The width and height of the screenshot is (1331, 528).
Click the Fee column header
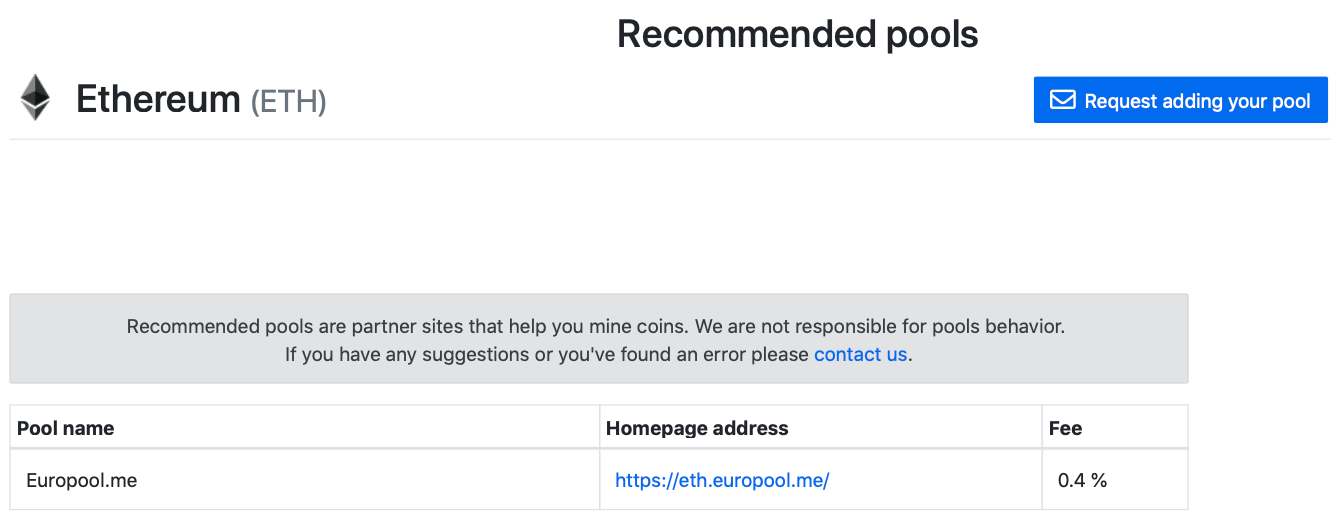point(1065,428)
